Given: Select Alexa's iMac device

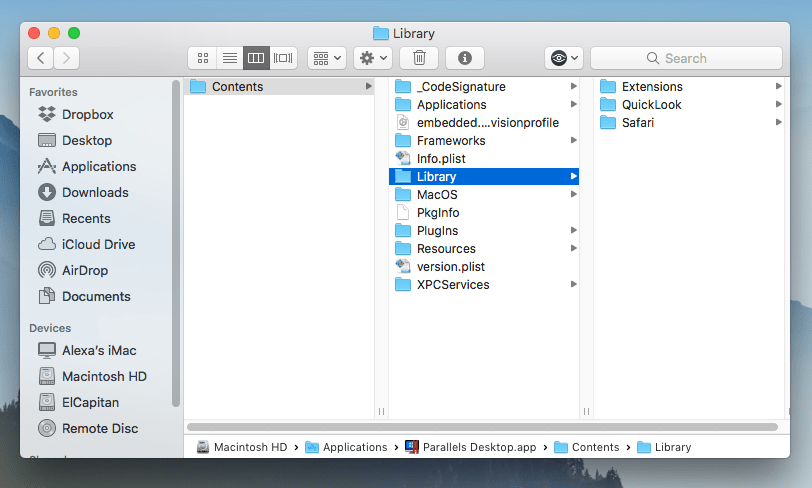Looking at the screenshot, I should tap(86, 350).
